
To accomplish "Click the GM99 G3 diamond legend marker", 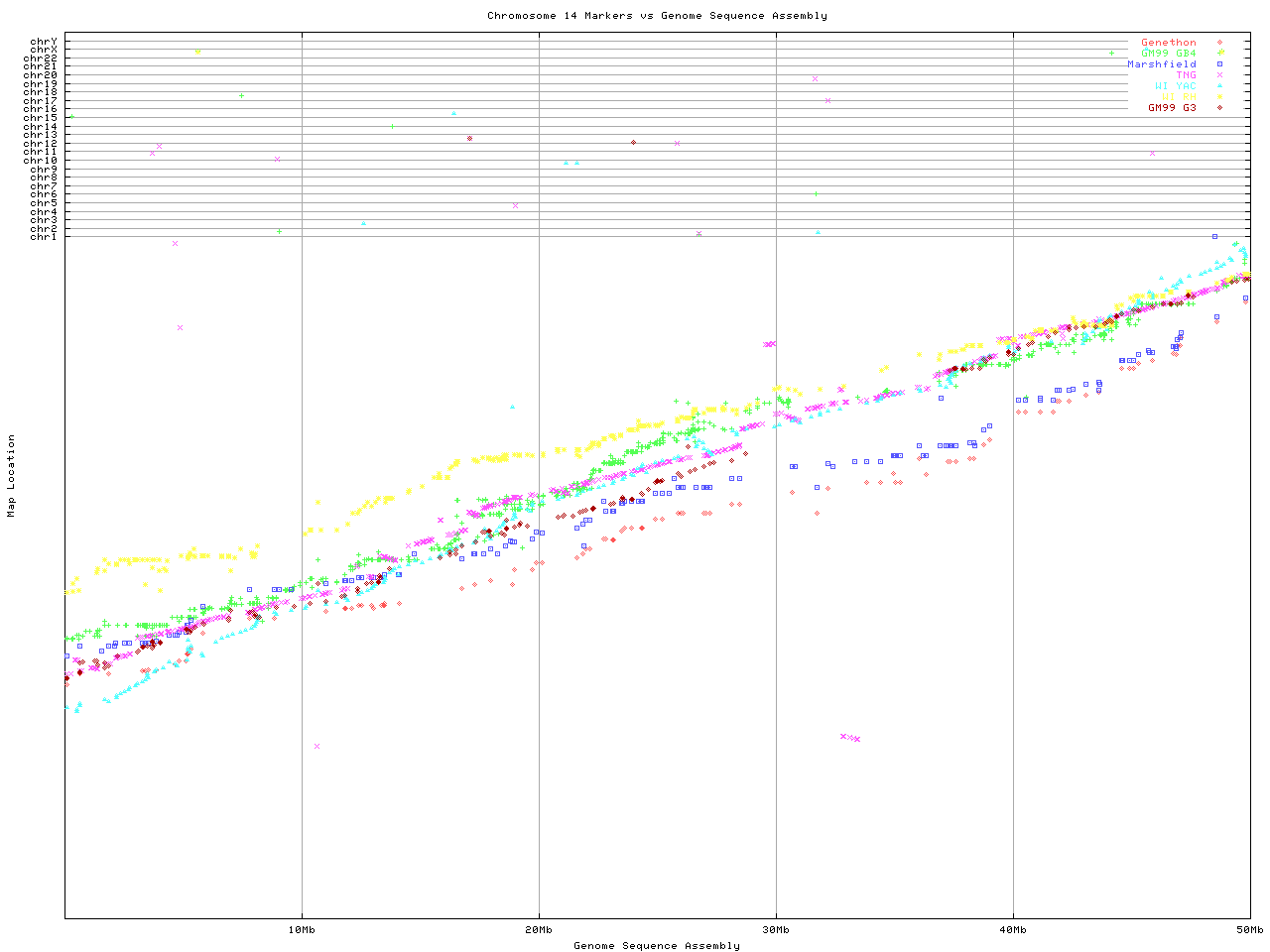I will point(1219,107).
